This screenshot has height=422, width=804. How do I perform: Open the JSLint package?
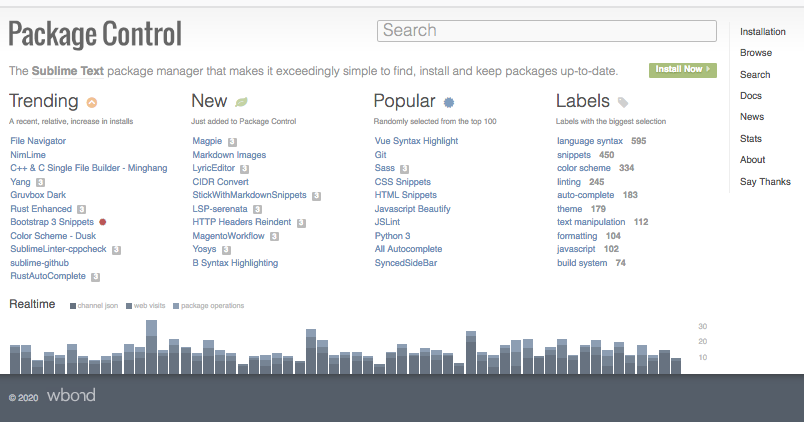(387, 222)
